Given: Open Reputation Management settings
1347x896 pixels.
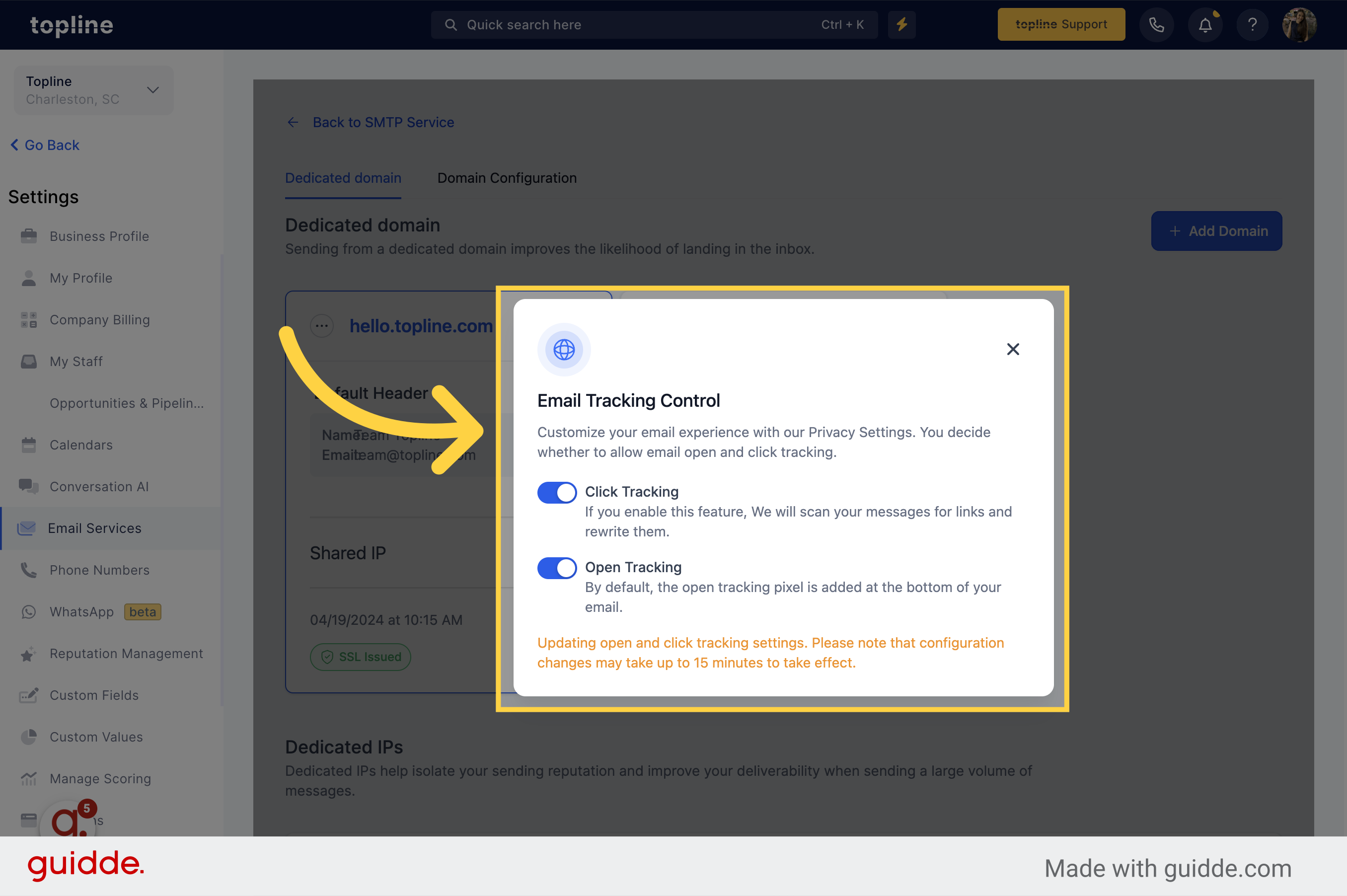Looking at the screenshot, I should coord(127,652).
